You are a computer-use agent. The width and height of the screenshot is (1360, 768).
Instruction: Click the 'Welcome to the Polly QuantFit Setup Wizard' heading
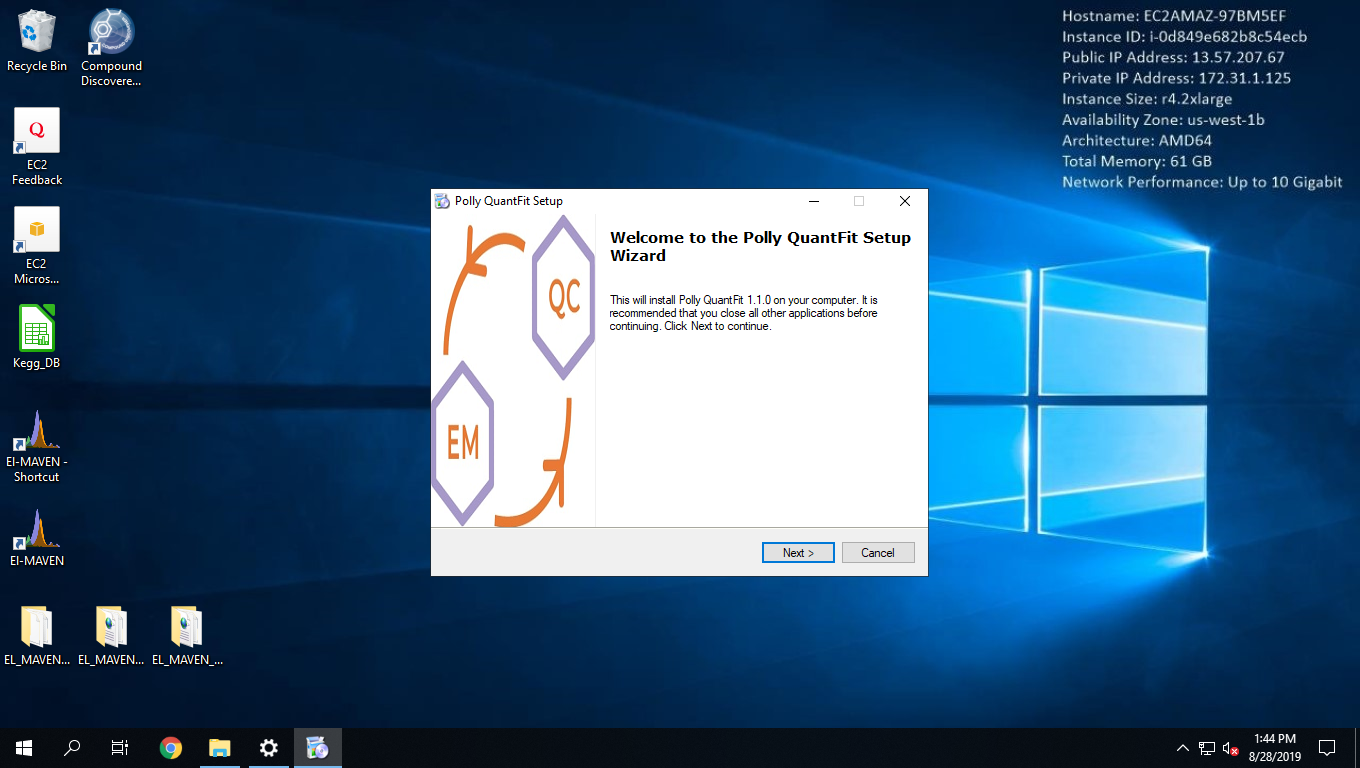point(760,246)
